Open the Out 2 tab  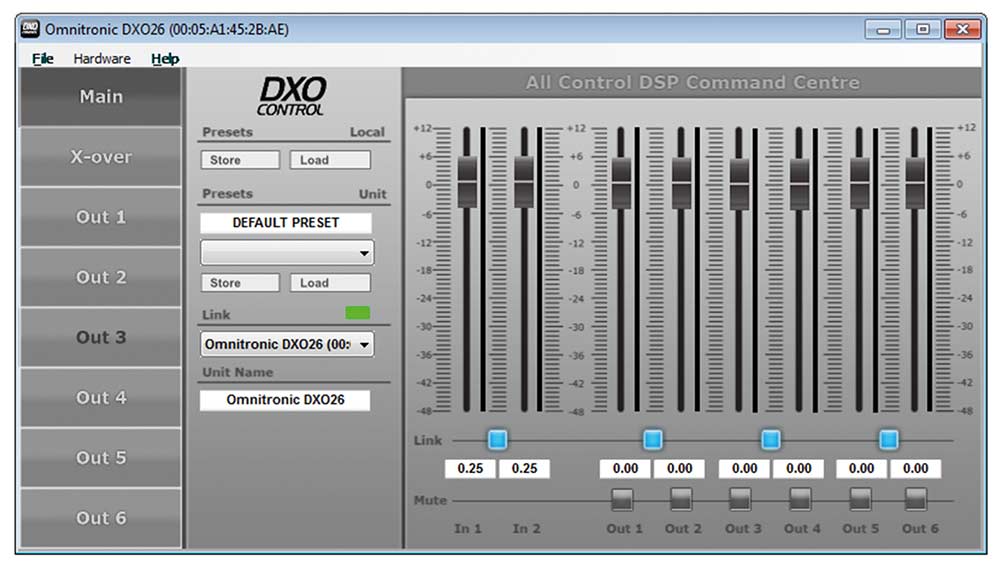(x=101, y=277)
